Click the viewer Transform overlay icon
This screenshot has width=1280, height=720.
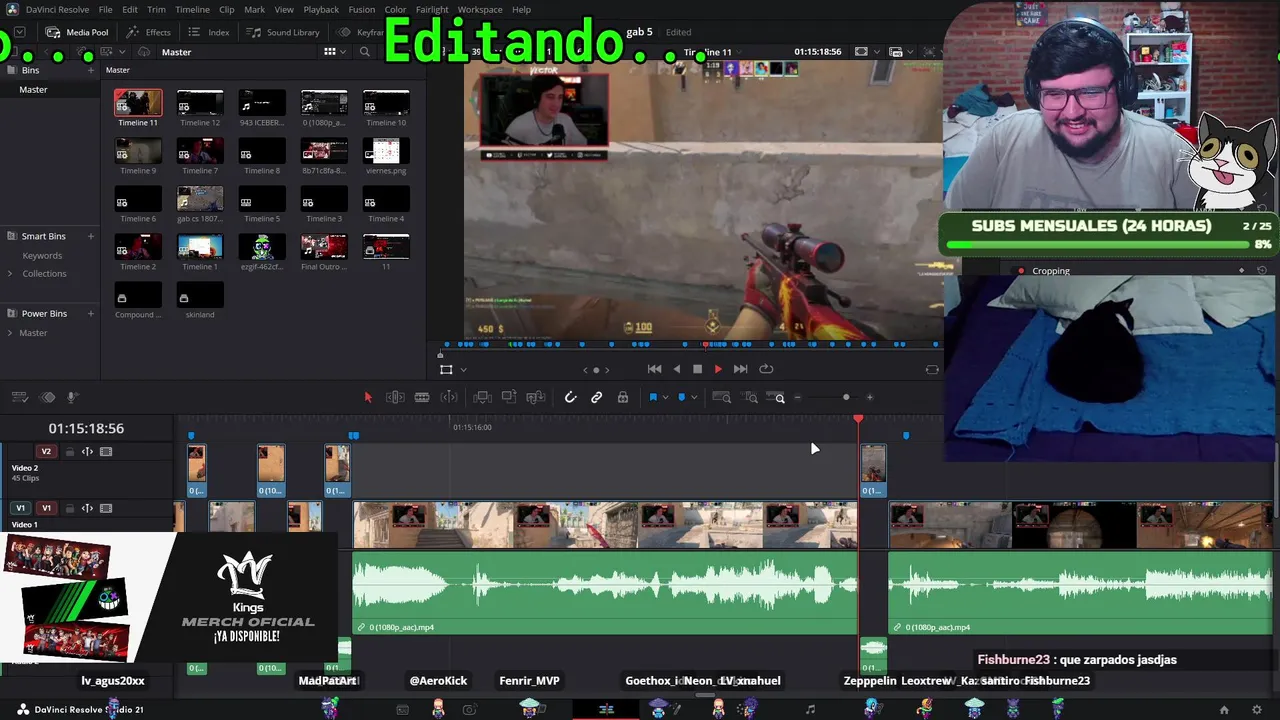tap(446, 370)
